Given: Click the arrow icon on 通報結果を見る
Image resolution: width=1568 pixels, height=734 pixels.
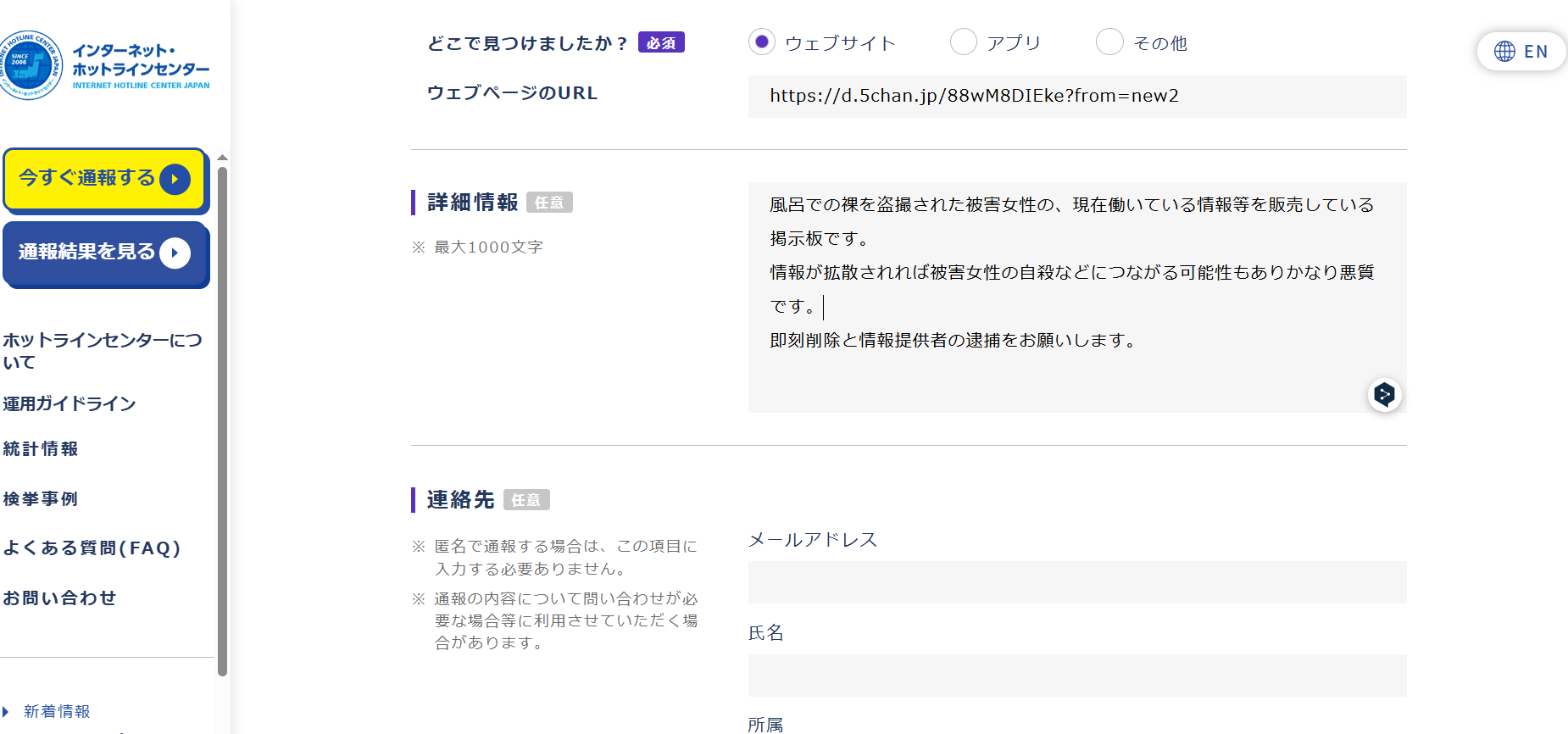Looking at the screenshot, I should 175,253.
